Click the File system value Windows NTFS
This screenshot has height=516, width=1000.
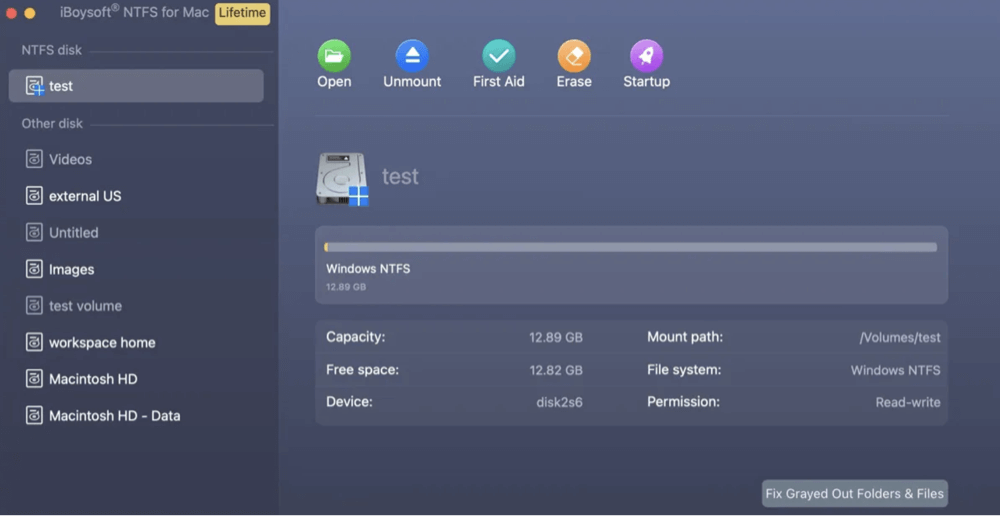[x=895, y=370]
